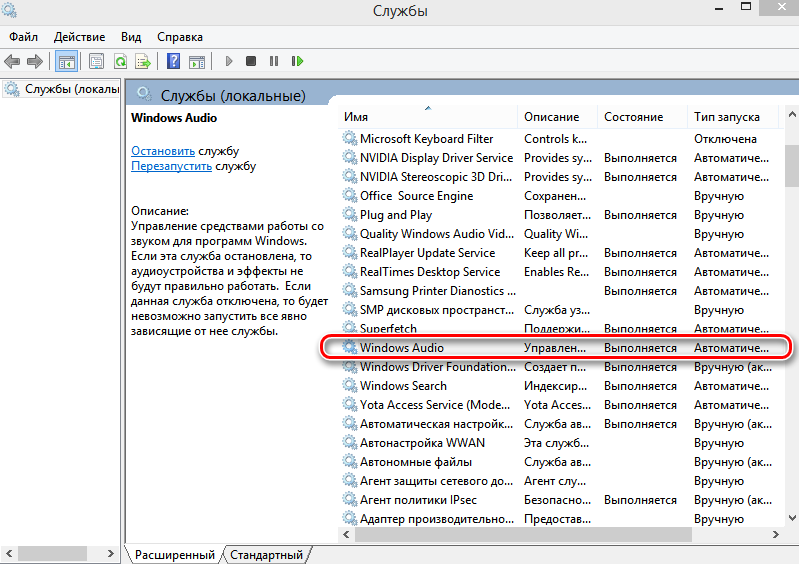Select Службы (локальные) tree node
Image resolution: width=799 pixels, height=564 pixels.
[x=62, y=89]
